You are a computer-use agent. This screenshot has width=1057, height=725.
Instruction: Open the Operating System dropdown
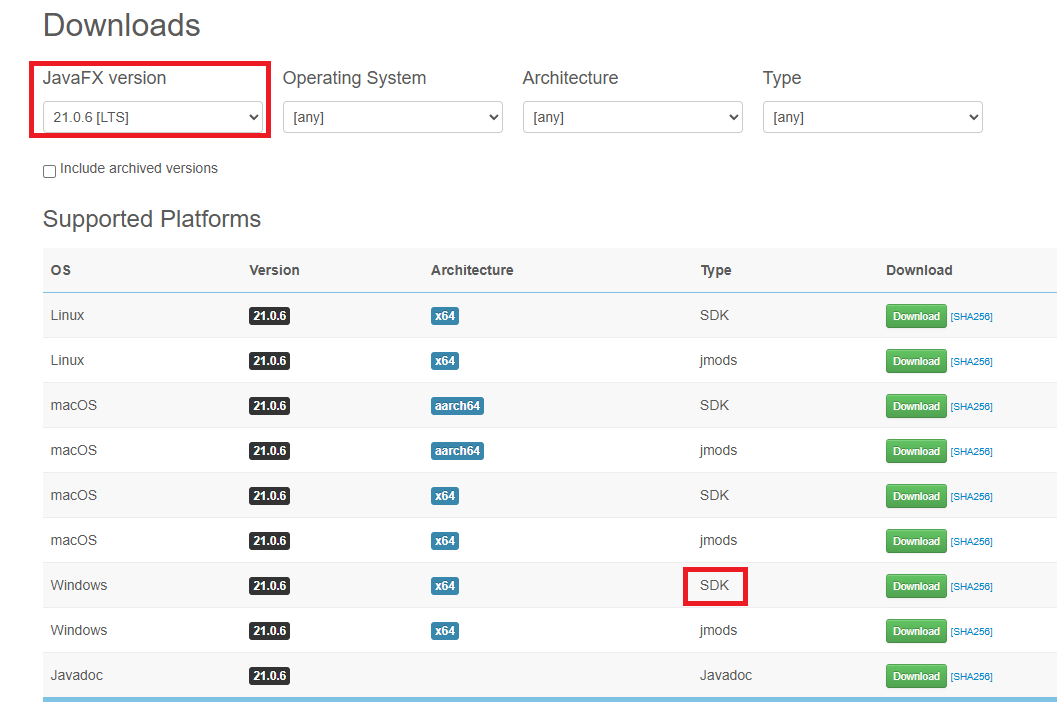click(x=392, y=117)
